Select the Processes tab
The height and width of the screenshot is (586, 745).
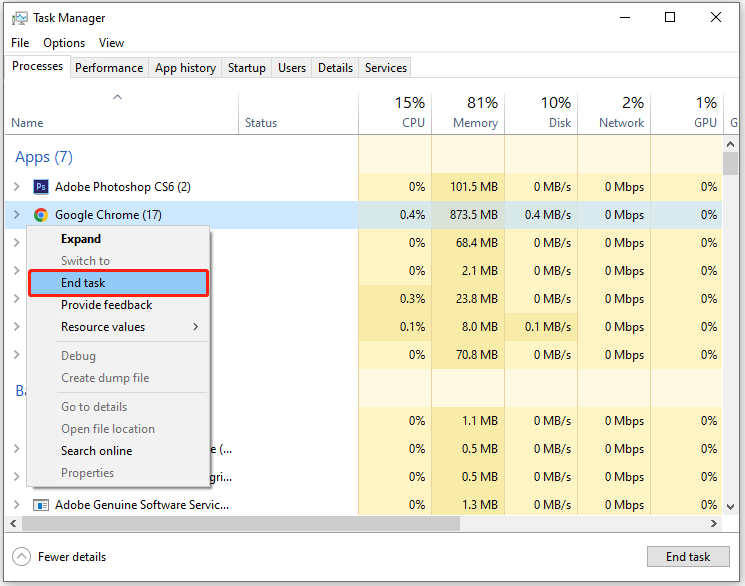point(37,66)
